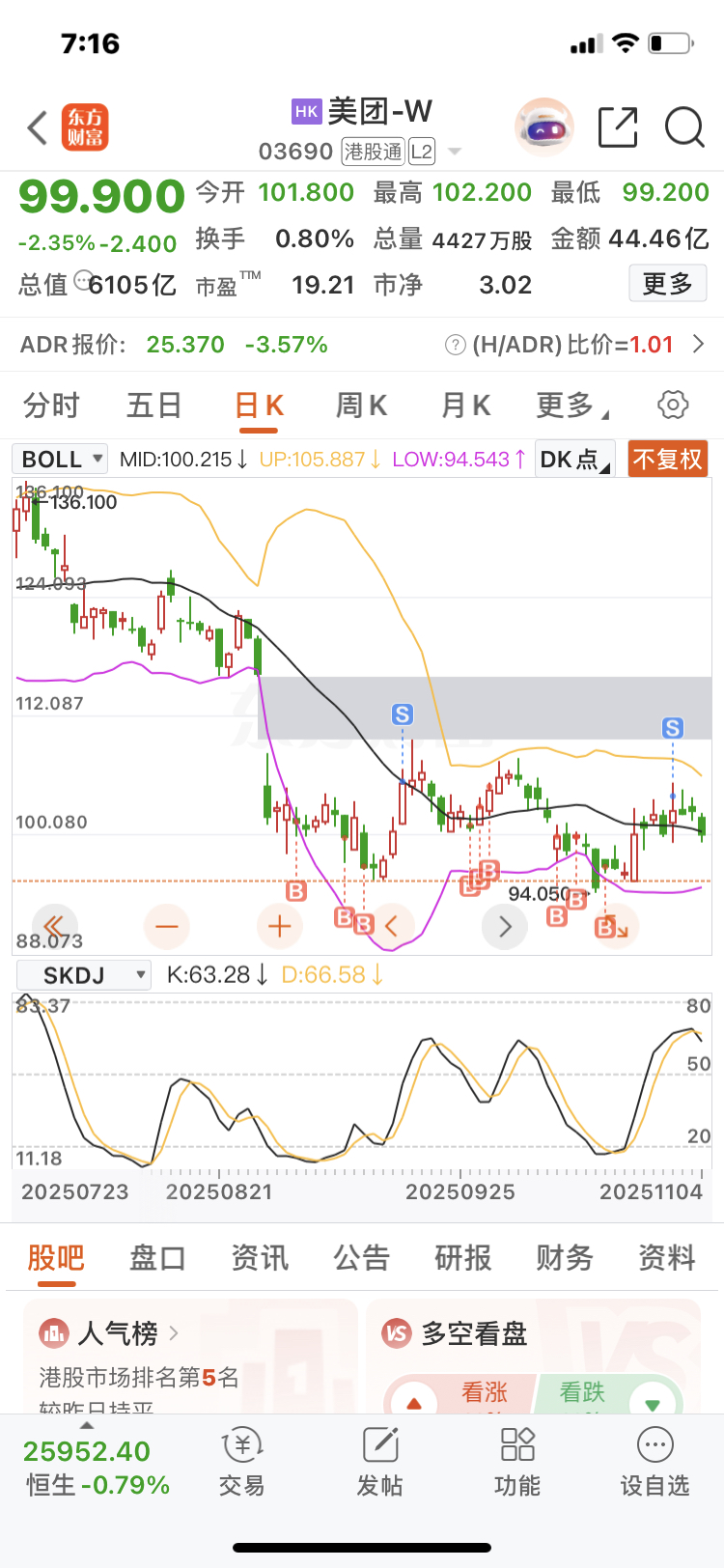
Task: Select the 月K monthly chart tab
Action: [x=465, y=406]
